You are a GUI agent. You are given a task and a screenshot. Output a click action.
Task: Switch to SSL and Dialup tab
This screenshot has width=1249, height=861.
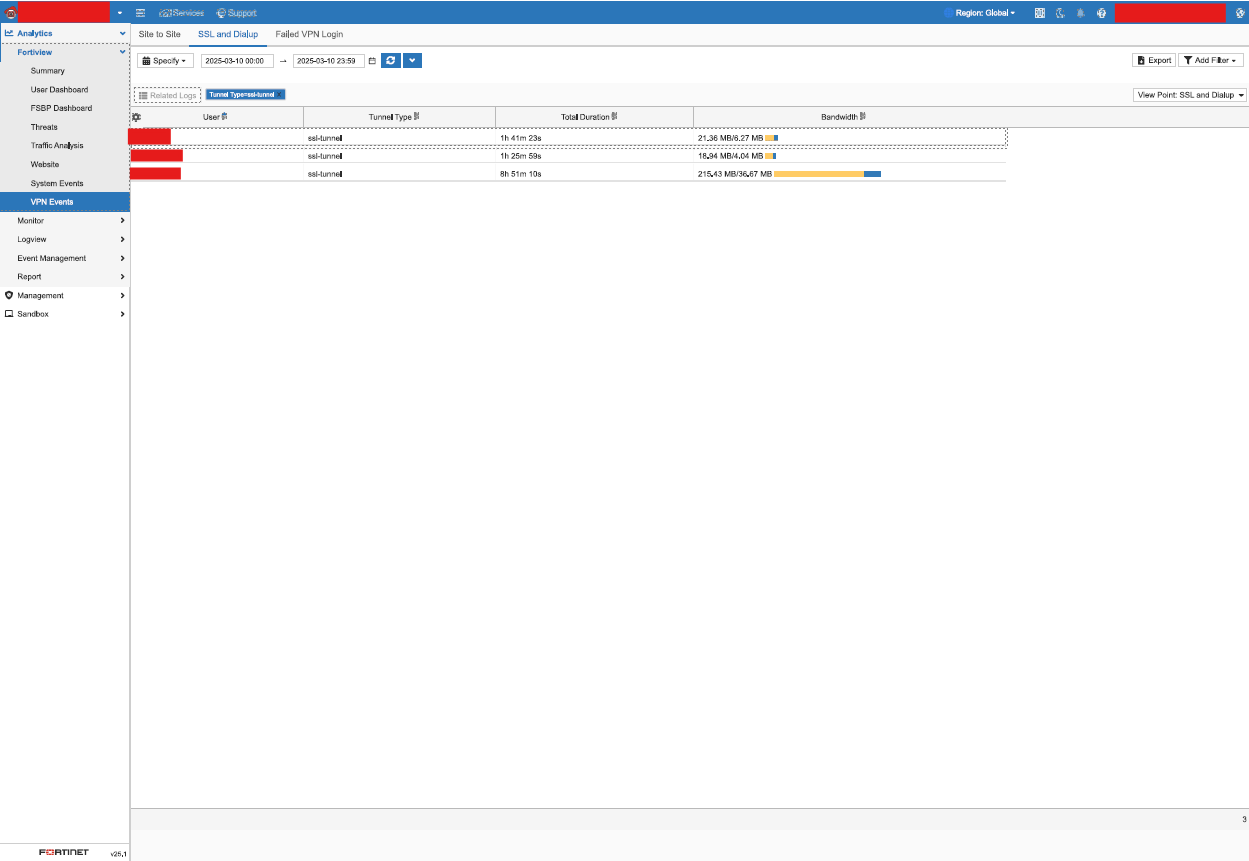[x=228, y=34]
